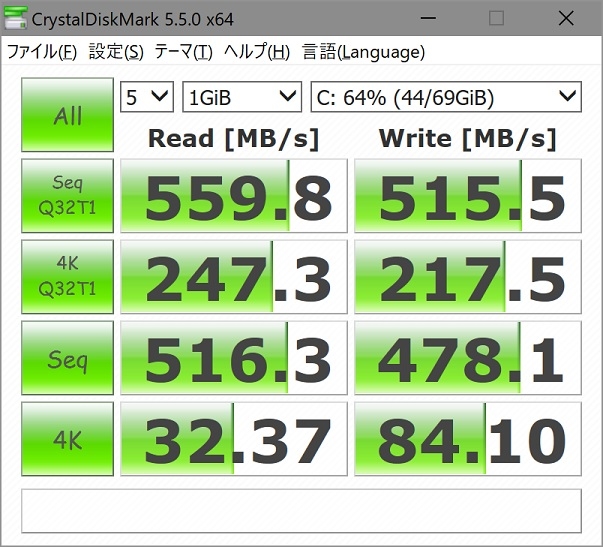Select the Seq Q32T1 read value 559.8
Screen dimensions: 603x547
234,195
